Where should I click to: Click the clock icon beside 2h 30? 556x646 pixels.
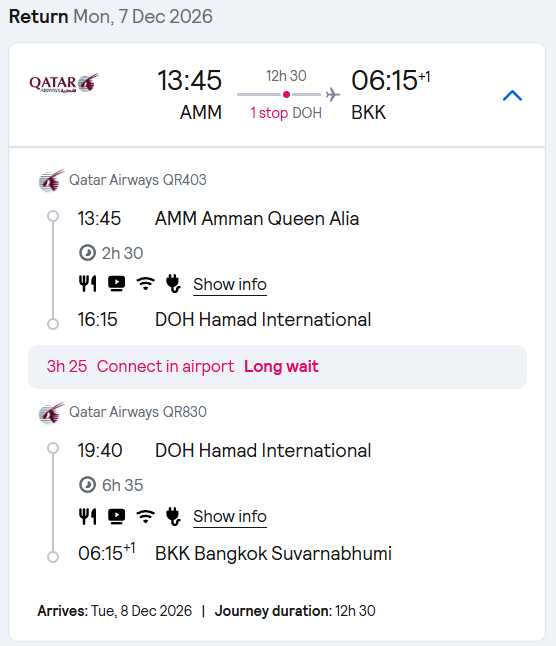coord(87,253)
